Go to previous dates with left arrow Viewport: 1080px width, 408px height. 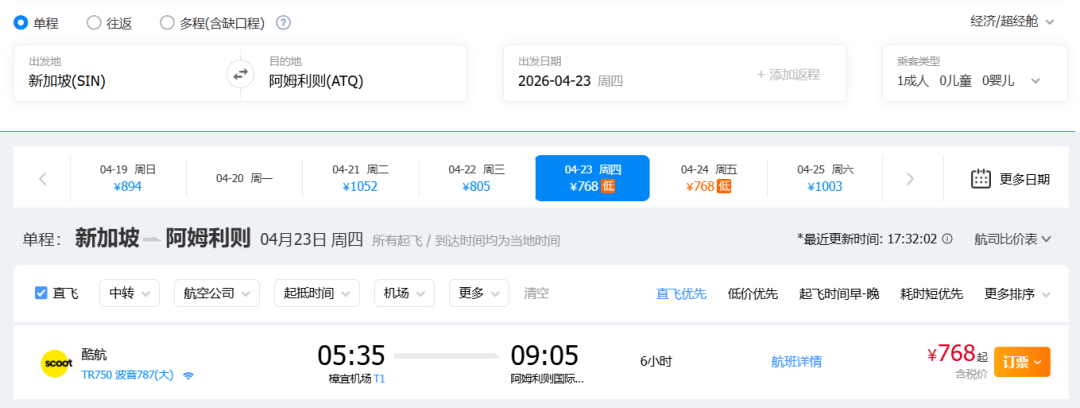pyautogui.click(x=43, y=179)
